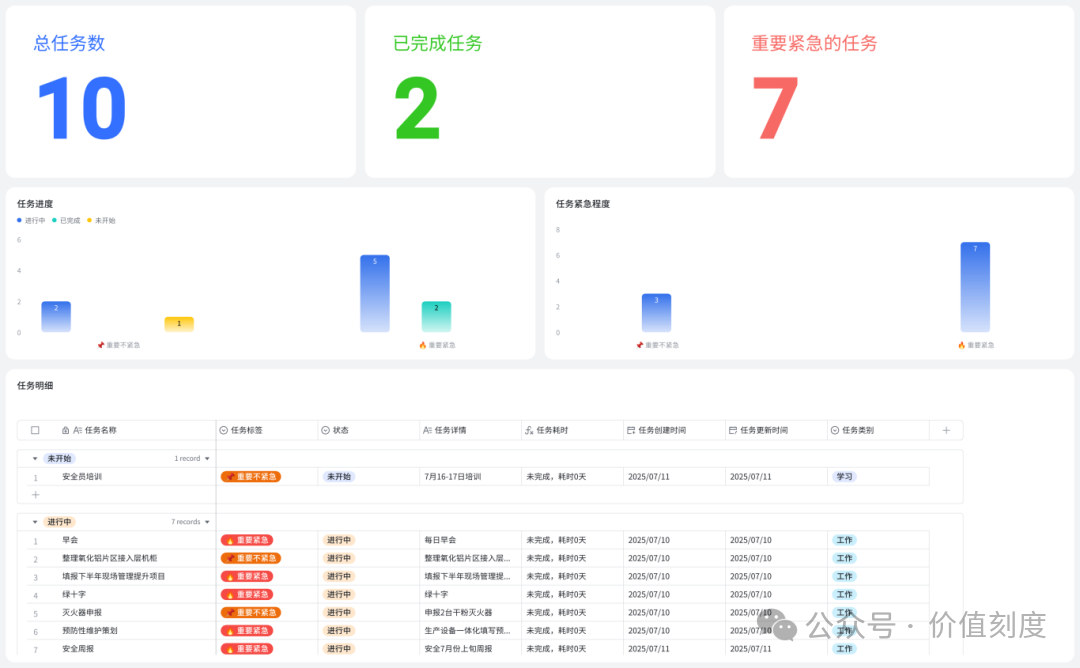Screen dimensions: 1080x668
Task: Click the 已完成任务 card showing 2
Action: [540, 92]
